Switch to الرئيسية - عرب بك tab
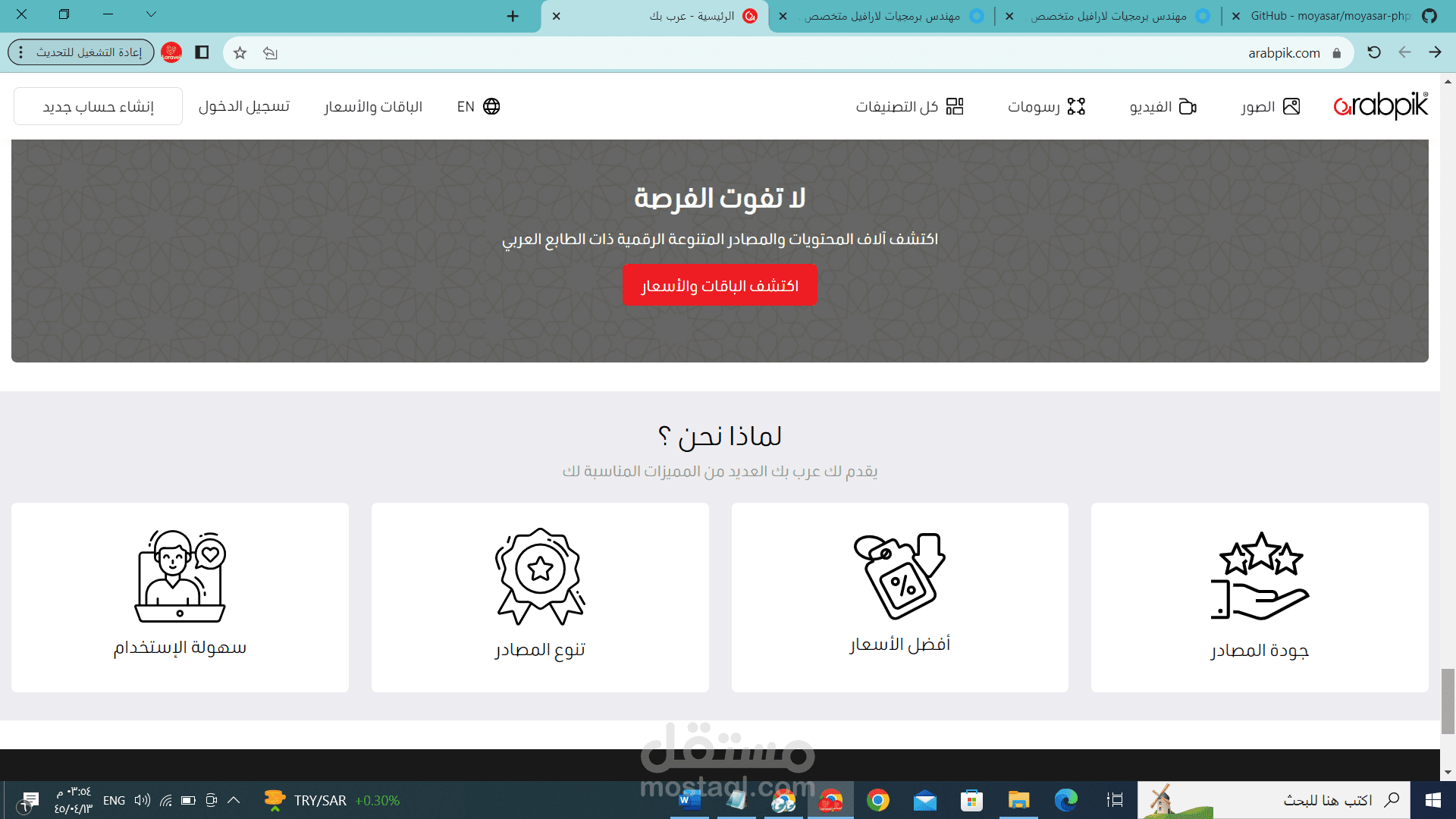 [654, 16]
